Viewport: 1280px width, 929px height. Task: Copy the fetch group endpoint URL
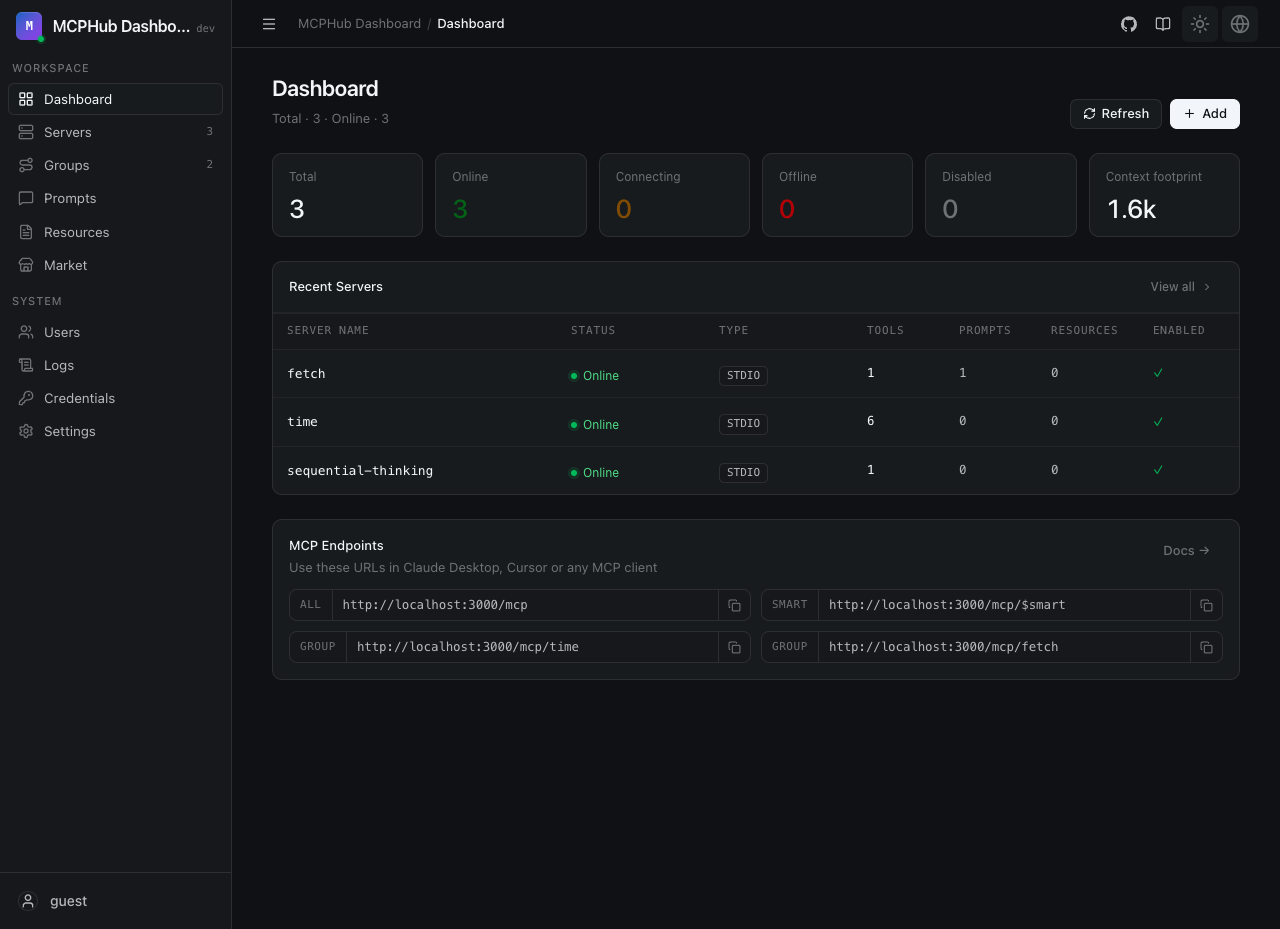[x=1206, y=647]
